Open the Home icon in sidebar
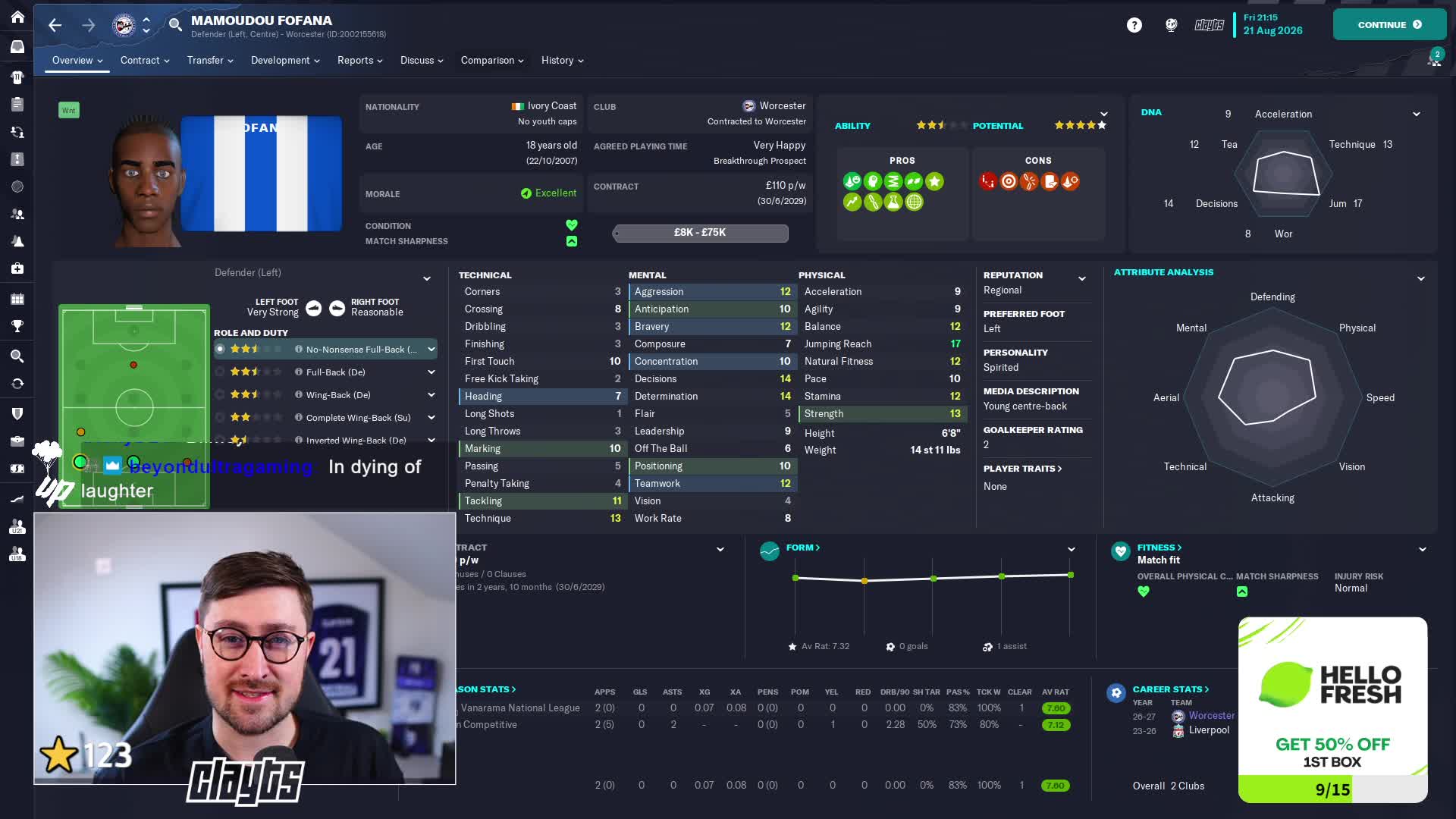The width and height of the screenshot is (1456, 819). [17, 17]
